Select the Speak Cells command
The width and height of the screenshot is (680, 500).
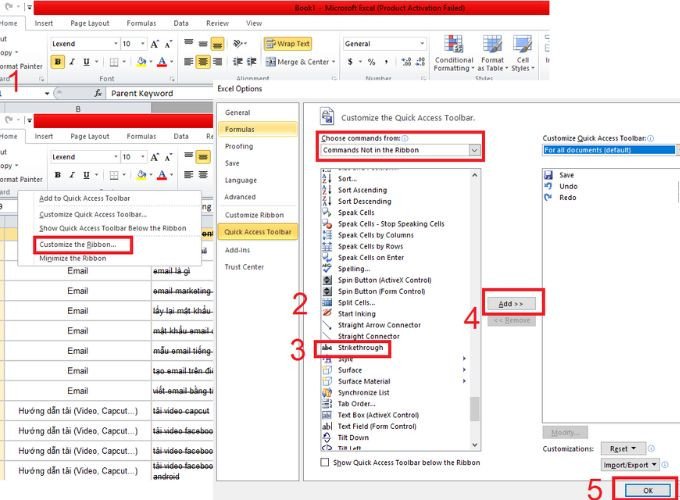pos(356,212)
